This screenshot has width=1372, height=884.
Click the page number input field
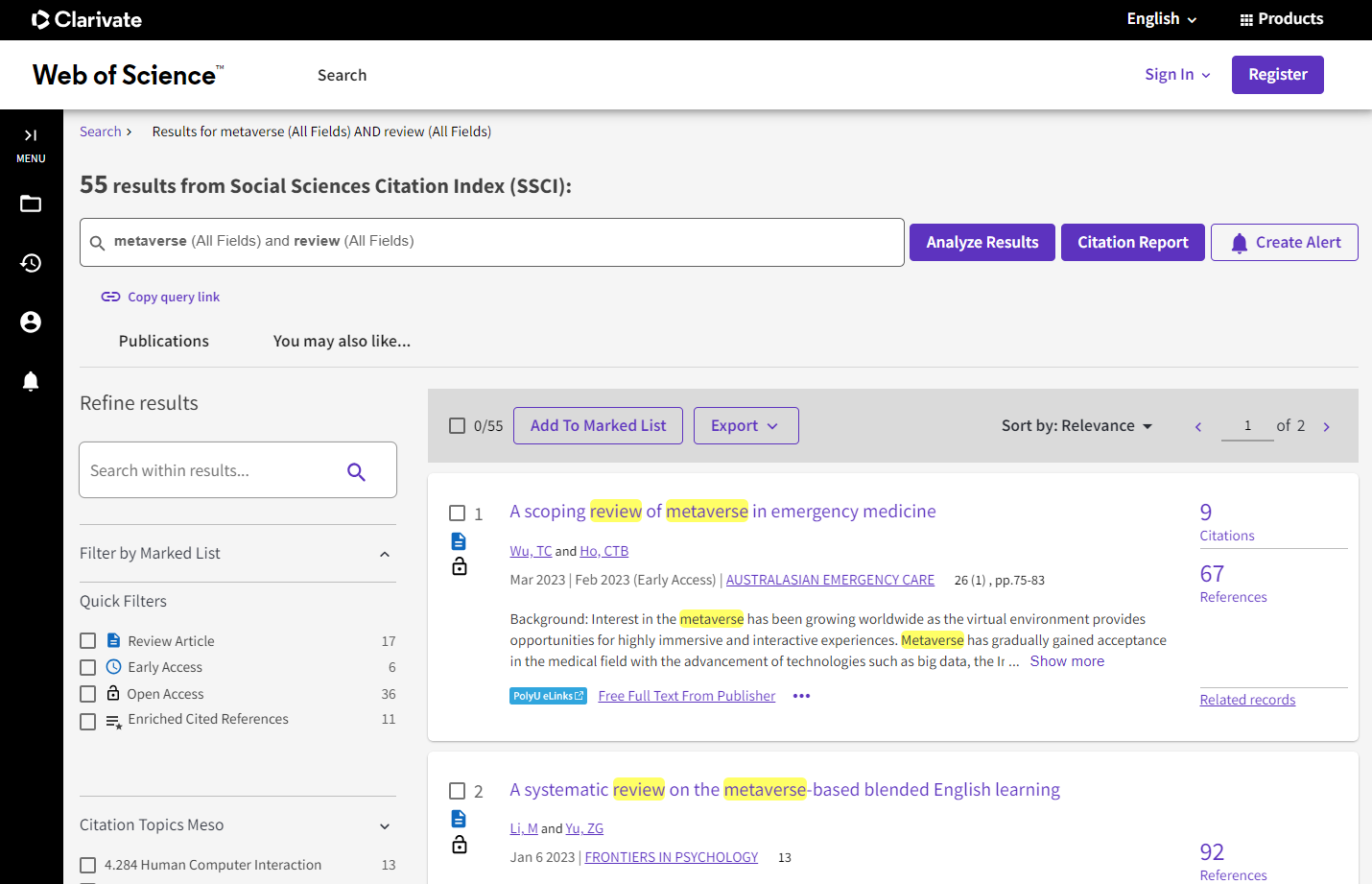(x=1247, y=425)
